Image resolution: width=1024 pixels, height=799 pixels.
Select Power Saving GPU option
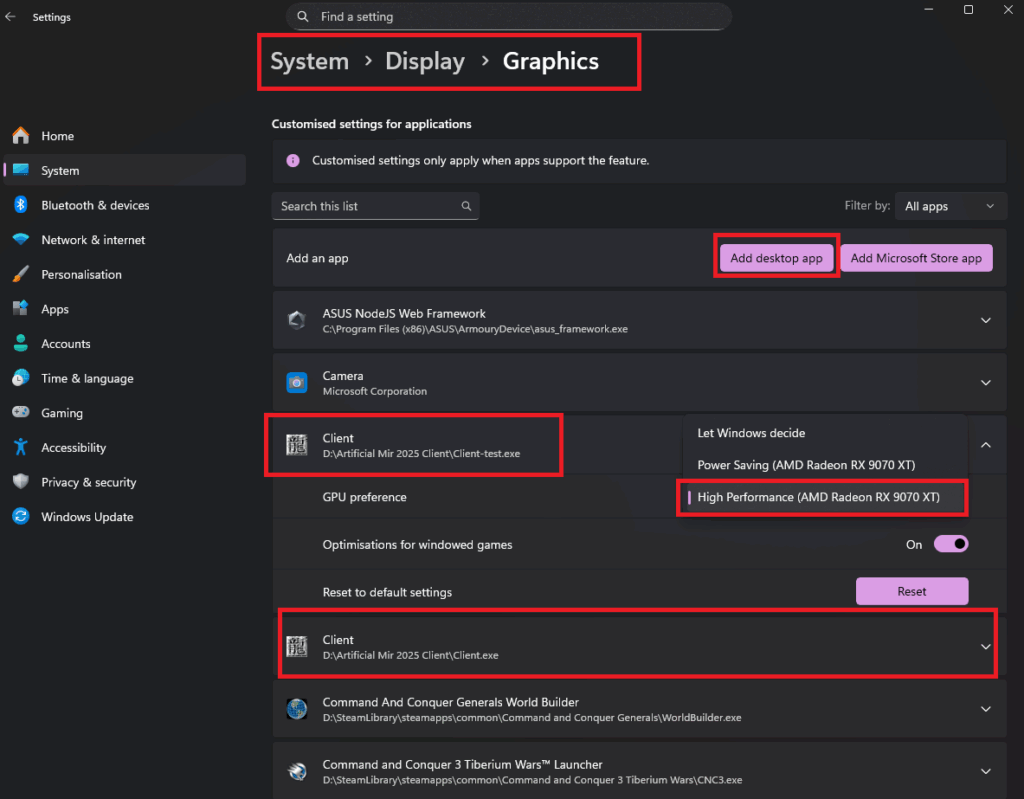pos(806,465)
